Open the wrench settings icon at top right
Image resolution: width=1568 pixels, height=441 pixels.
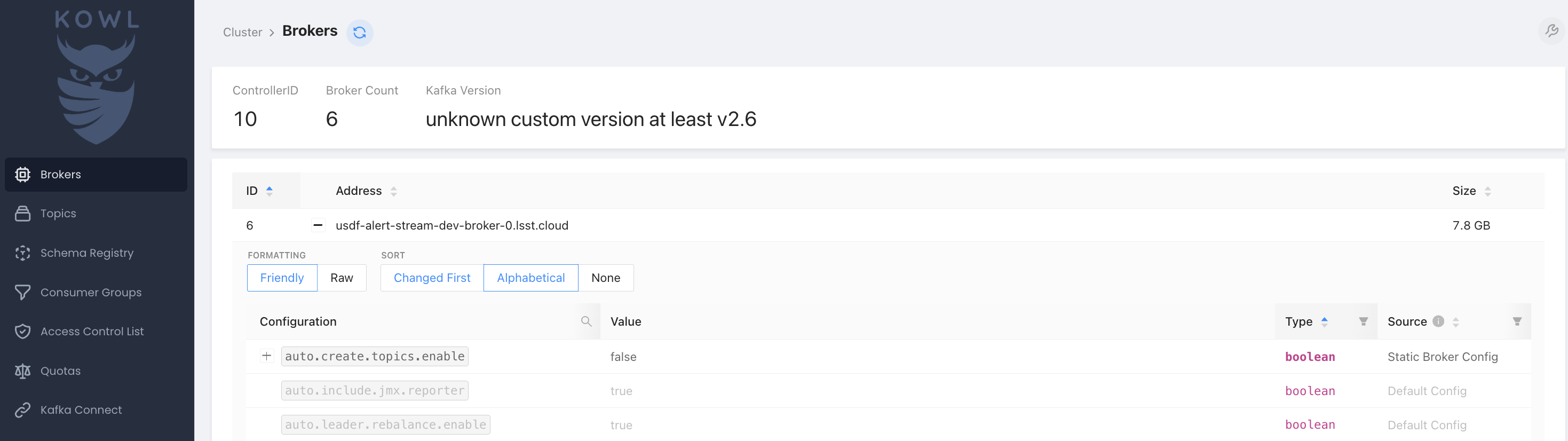(x=1551, y=30)
